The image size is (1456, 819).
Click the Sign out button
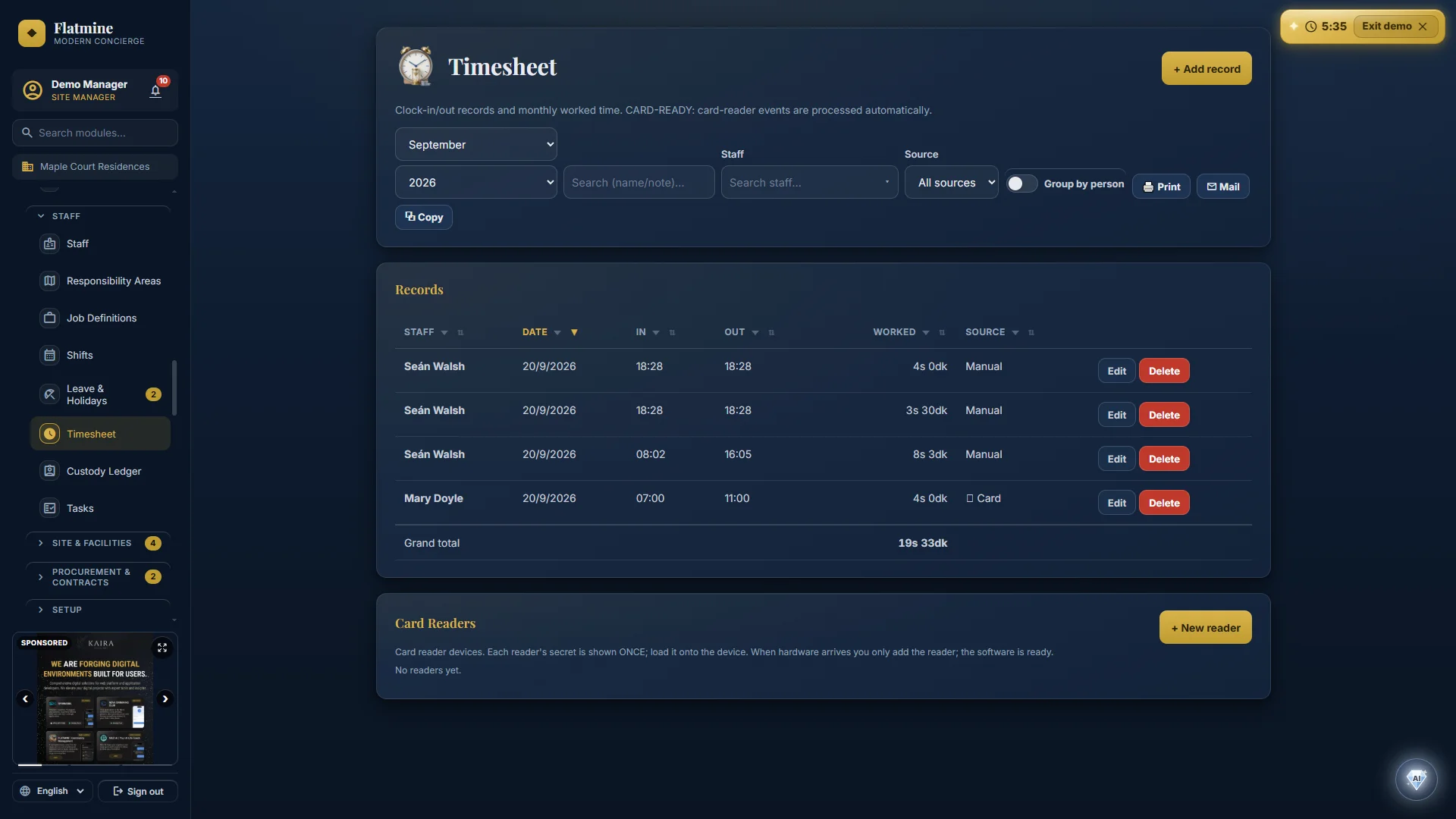tap(138, 791)
